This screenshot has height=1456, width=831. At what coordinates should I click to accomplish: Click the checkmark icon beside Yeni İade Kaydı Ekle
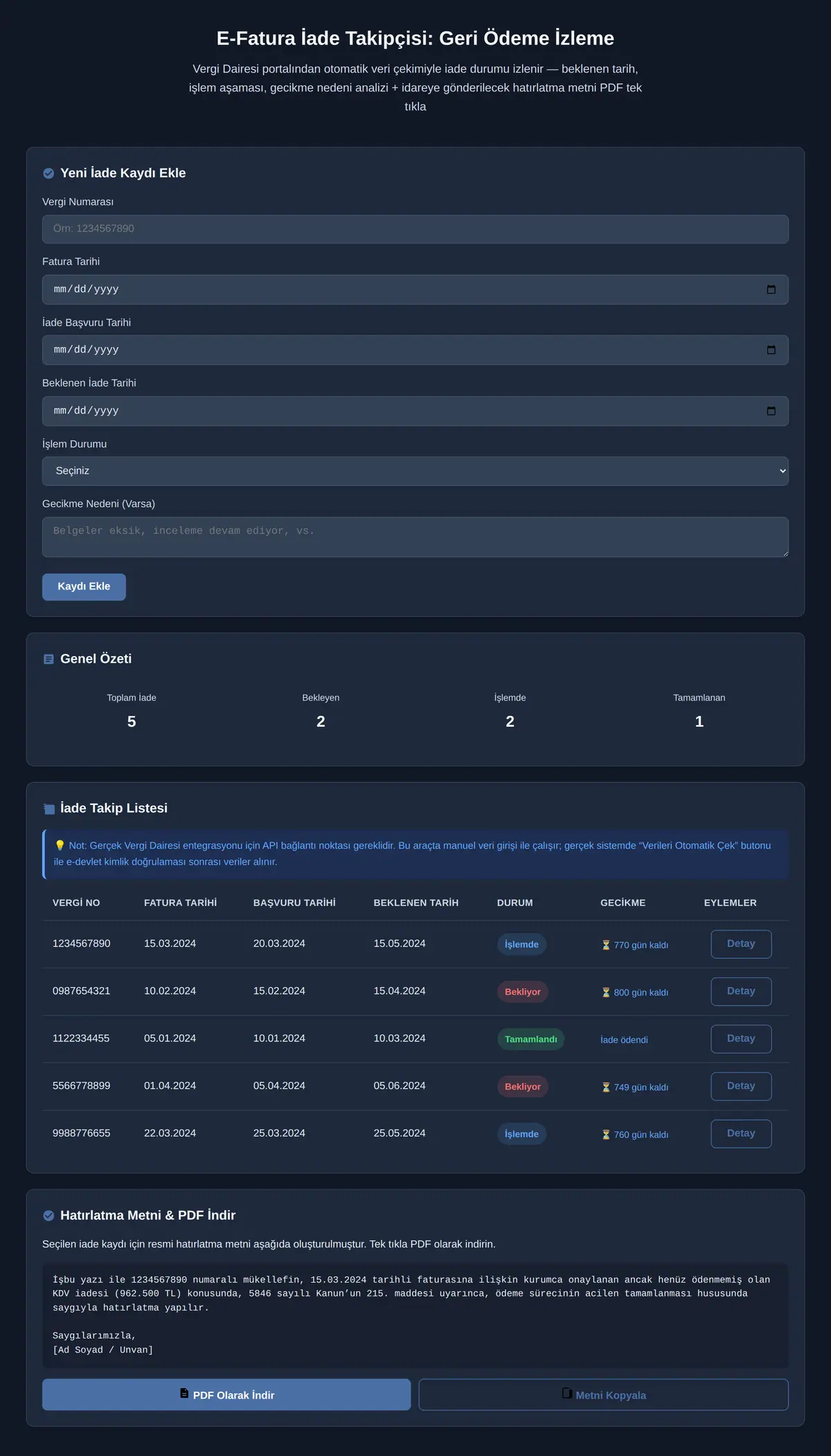(48, 173)
